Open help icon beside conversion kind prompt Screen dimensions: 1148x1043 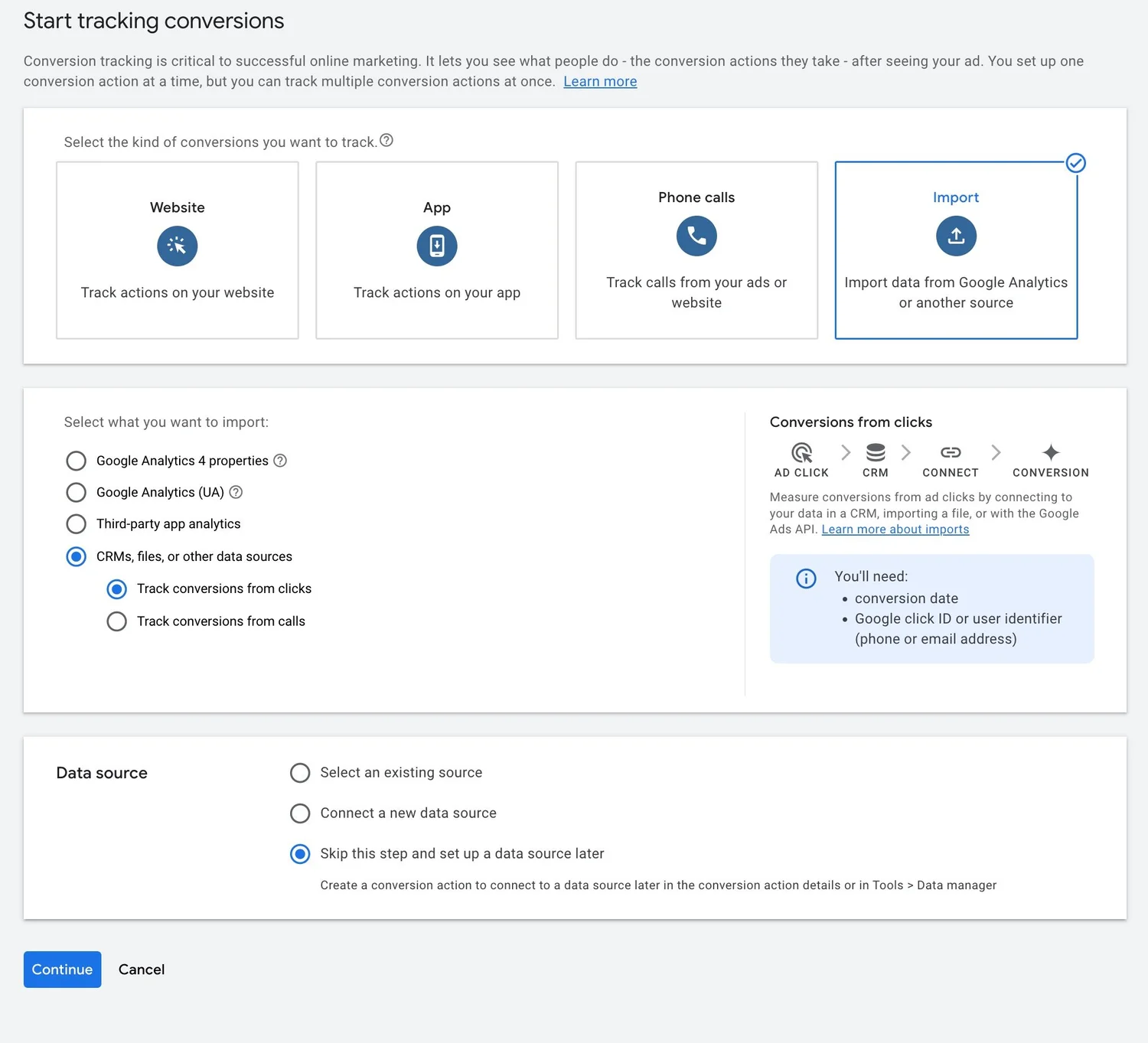point(386,141)
